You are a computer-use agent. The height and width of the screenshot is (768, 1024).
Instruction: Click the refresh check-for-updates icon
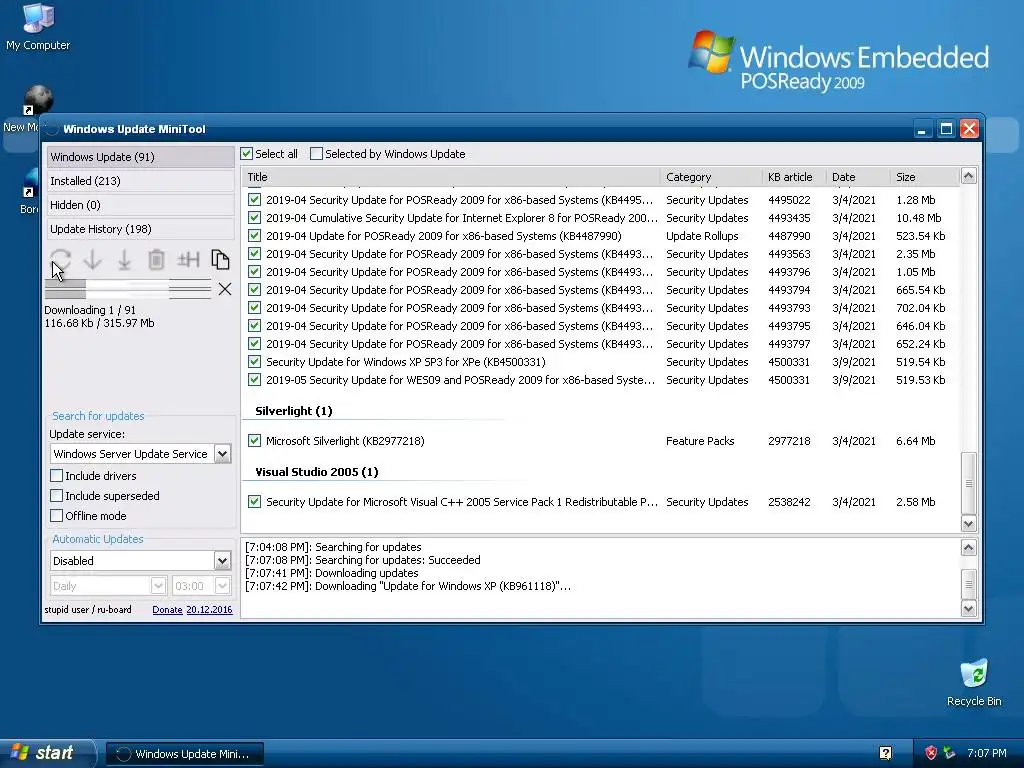coord(61,259)
